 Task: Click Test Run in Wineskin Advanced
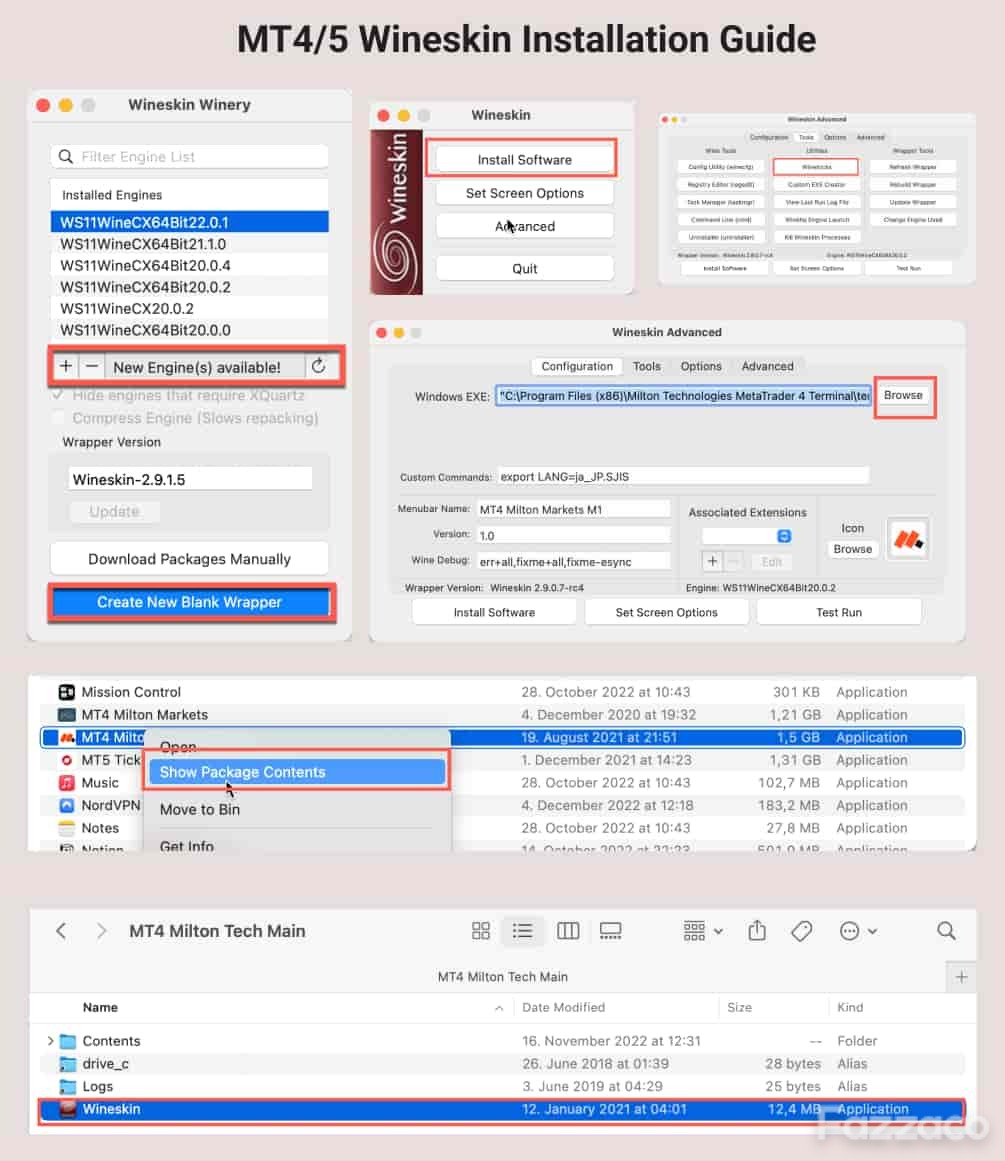[839, 612]
